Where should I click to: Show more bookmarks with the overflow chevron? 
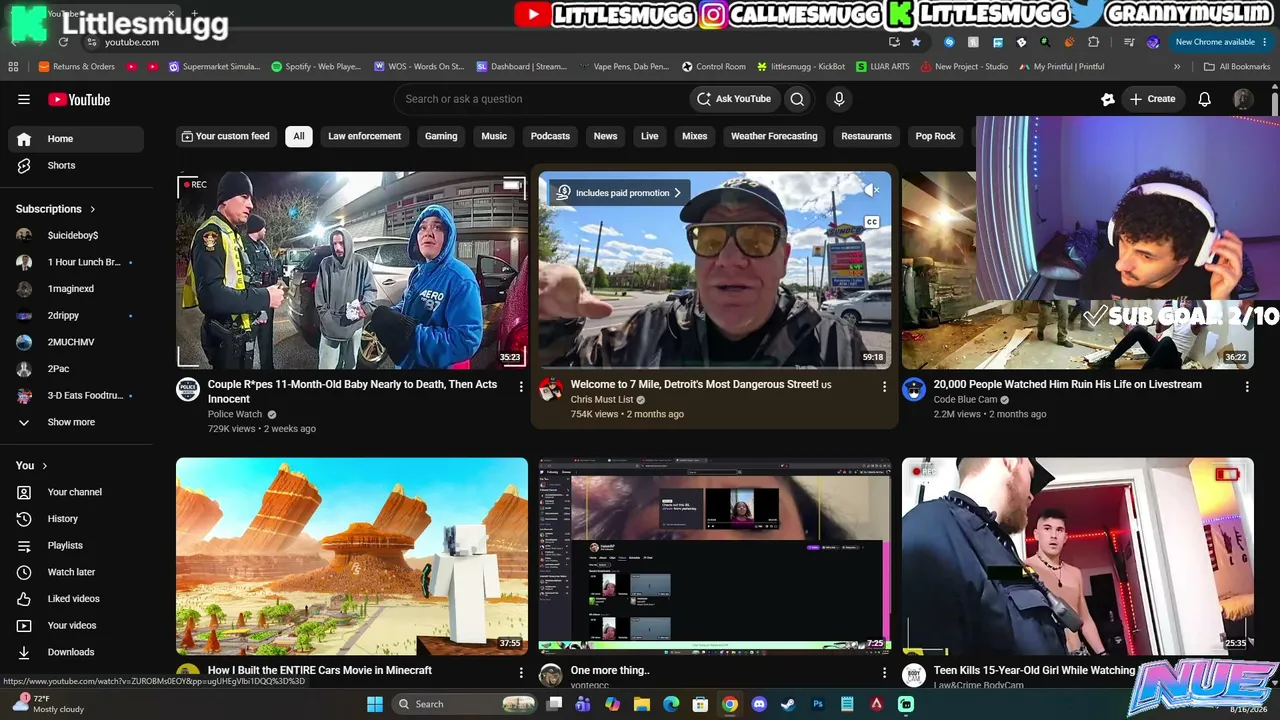[x=1177, y=67]
